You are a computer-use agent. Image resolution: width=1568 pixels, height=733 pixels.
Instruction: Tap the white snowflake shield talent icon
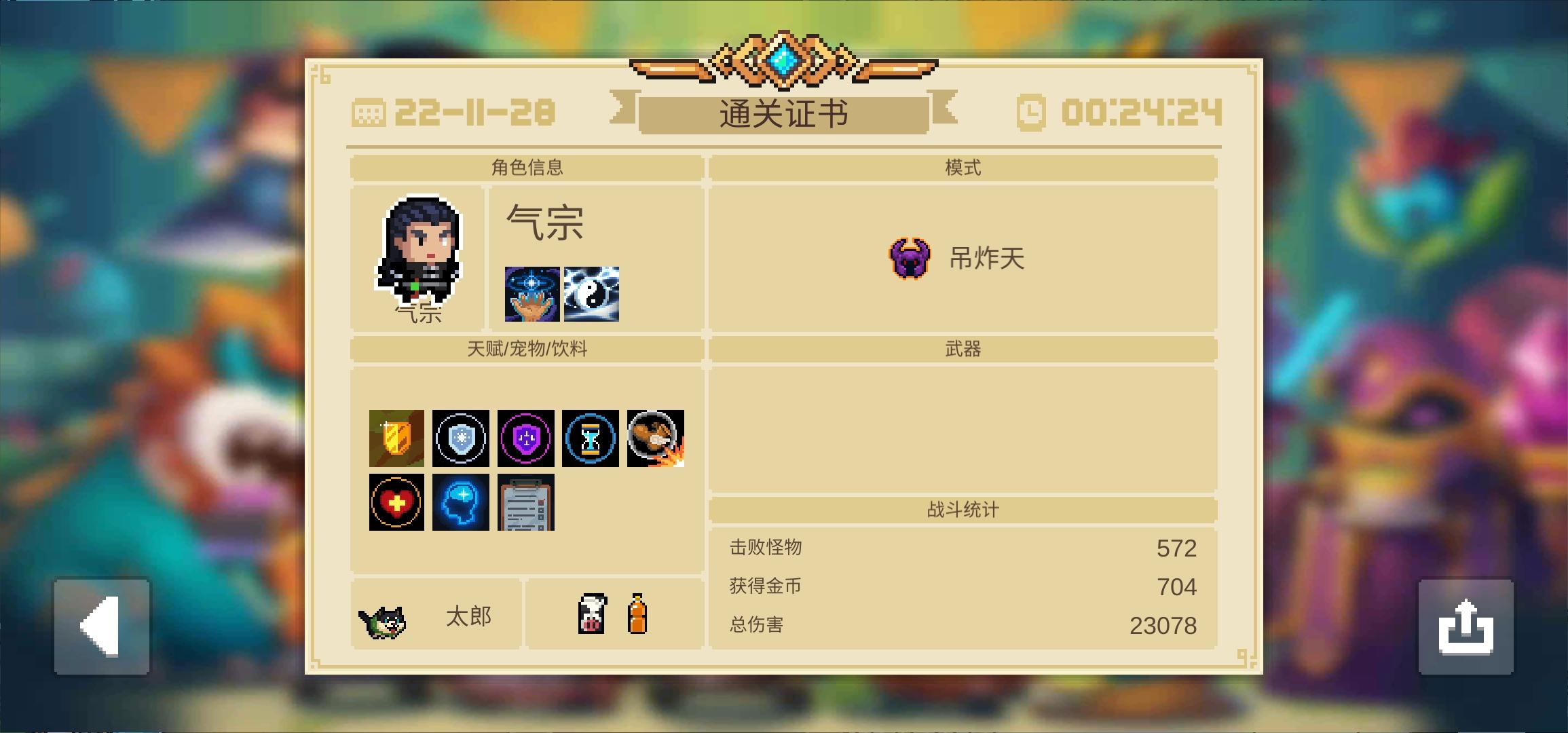[461, 438]
